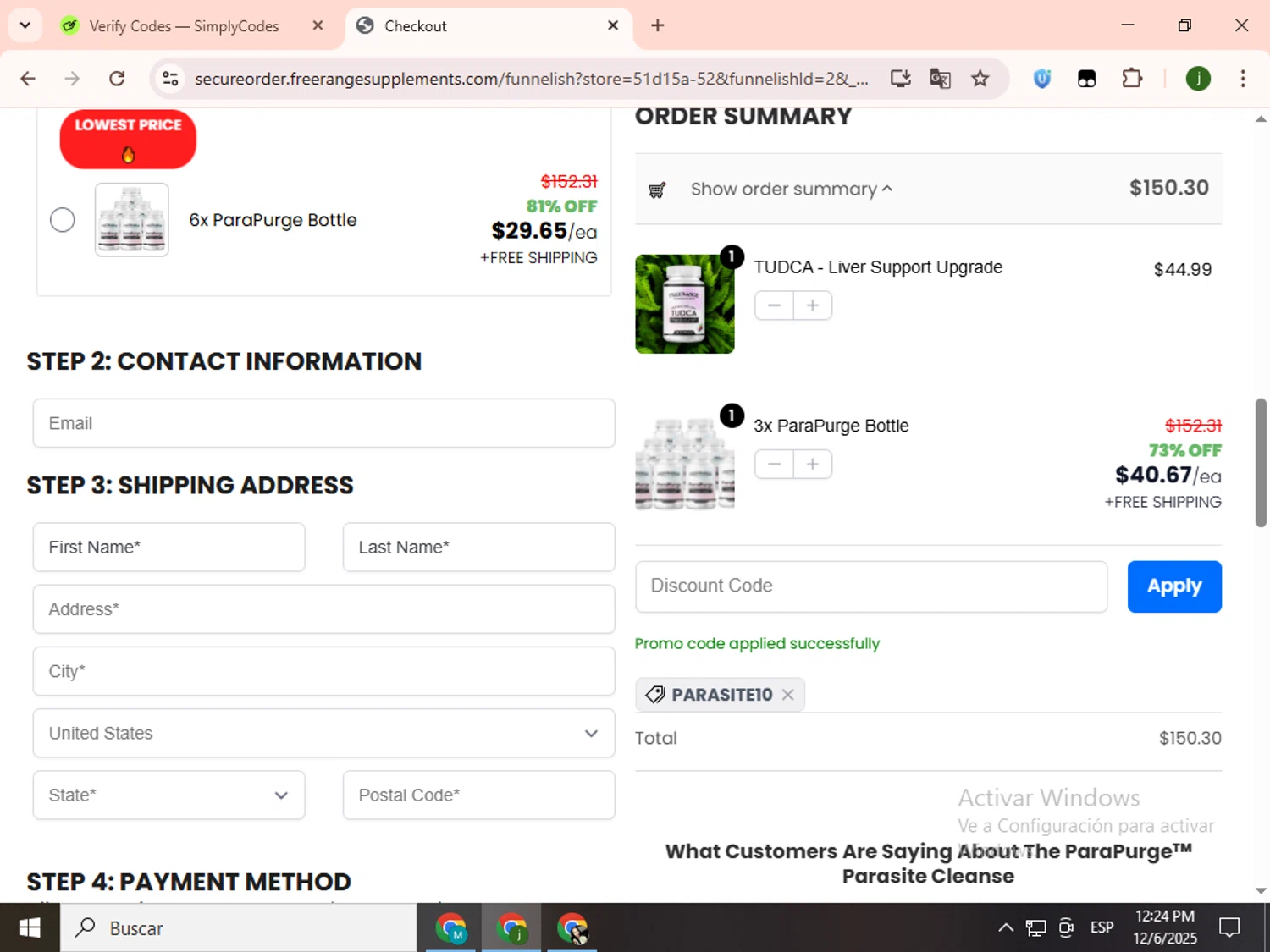Image resolution: width=1270 pixels, height=952 pixels.
Task: Decrease TUDCA Liver Support quantity
Action: tap(774, 305)
